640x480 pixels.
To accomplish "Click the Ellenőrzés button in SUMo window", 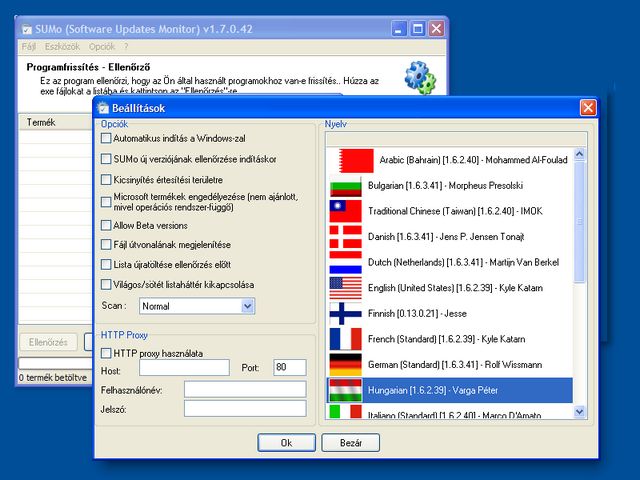I will pyautogui.click(x=48, y=342).
